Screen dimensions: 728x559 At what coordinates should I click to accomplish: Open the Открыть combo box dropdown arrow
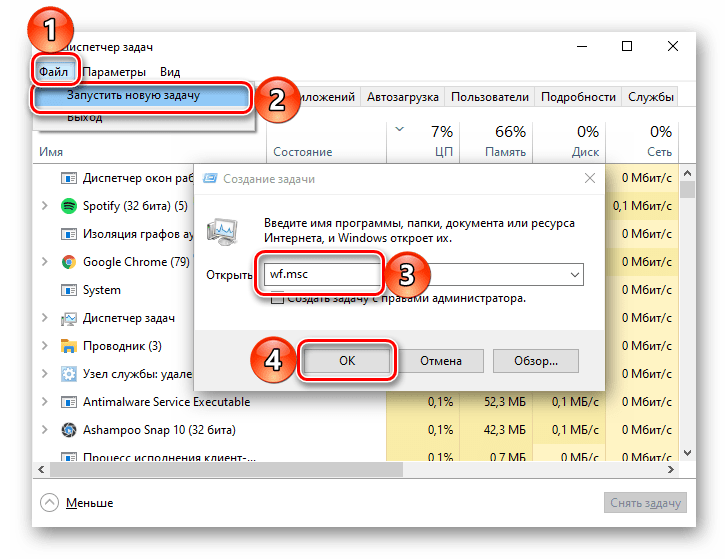pos(575,274)
